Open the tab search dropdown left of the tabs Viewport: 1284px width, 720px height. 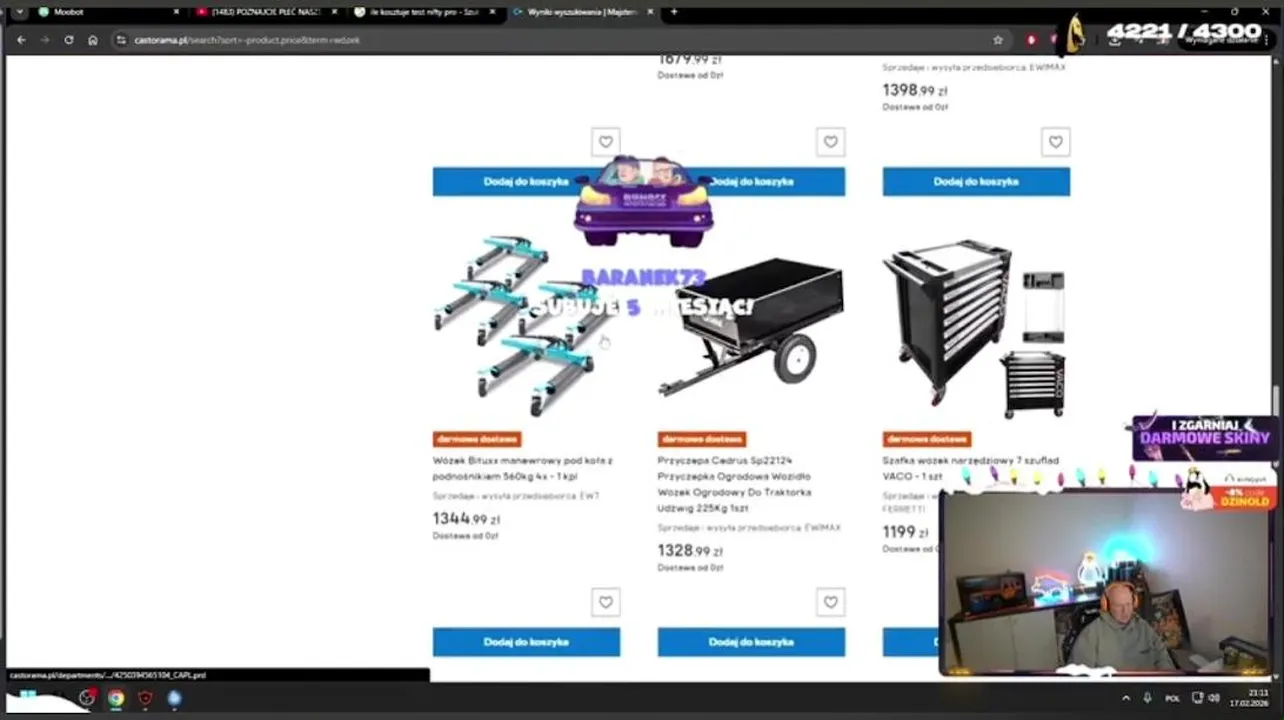coord(18,12)
